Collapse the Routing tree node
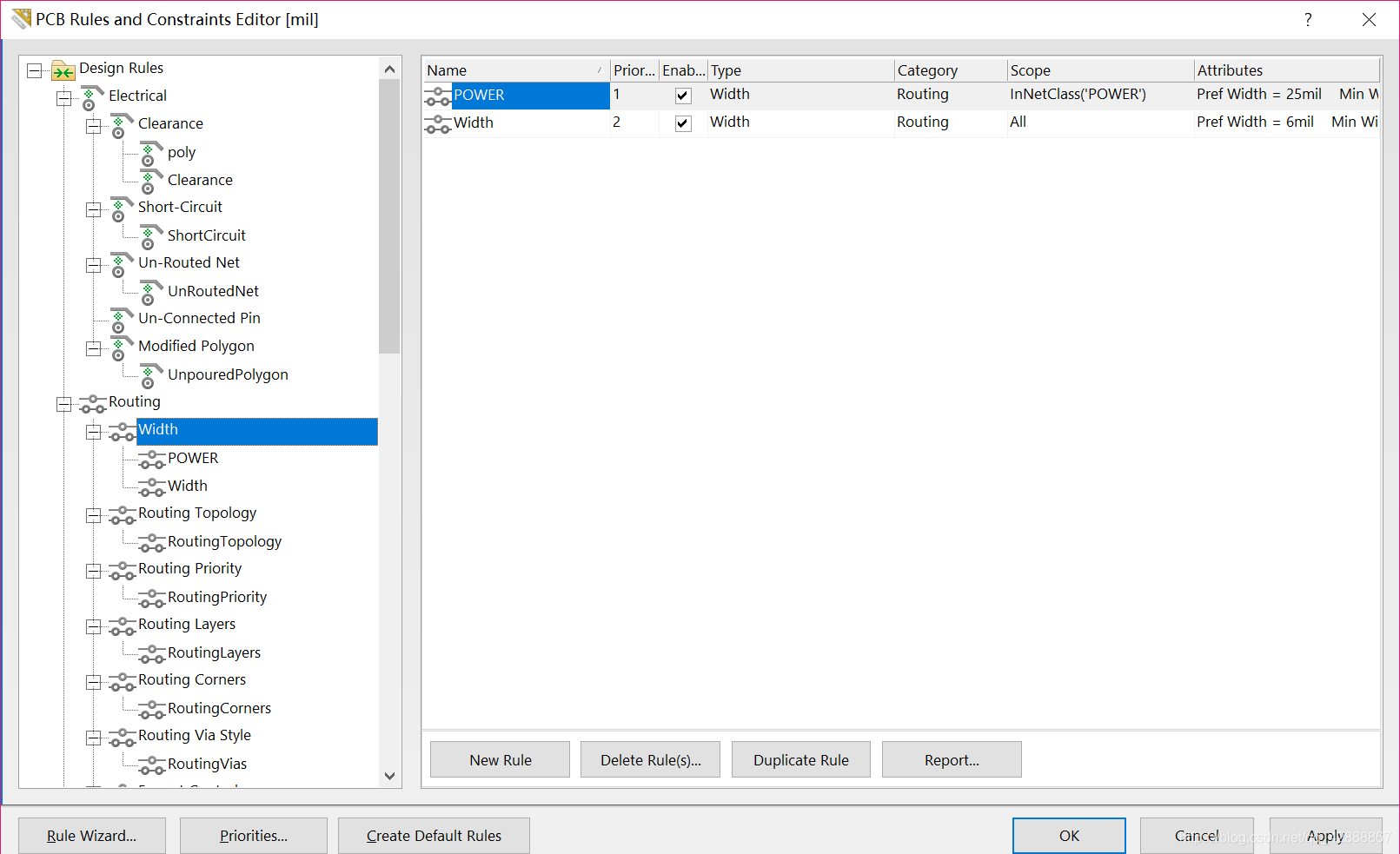Viewport: 1400px width, 854px height. 64,404
